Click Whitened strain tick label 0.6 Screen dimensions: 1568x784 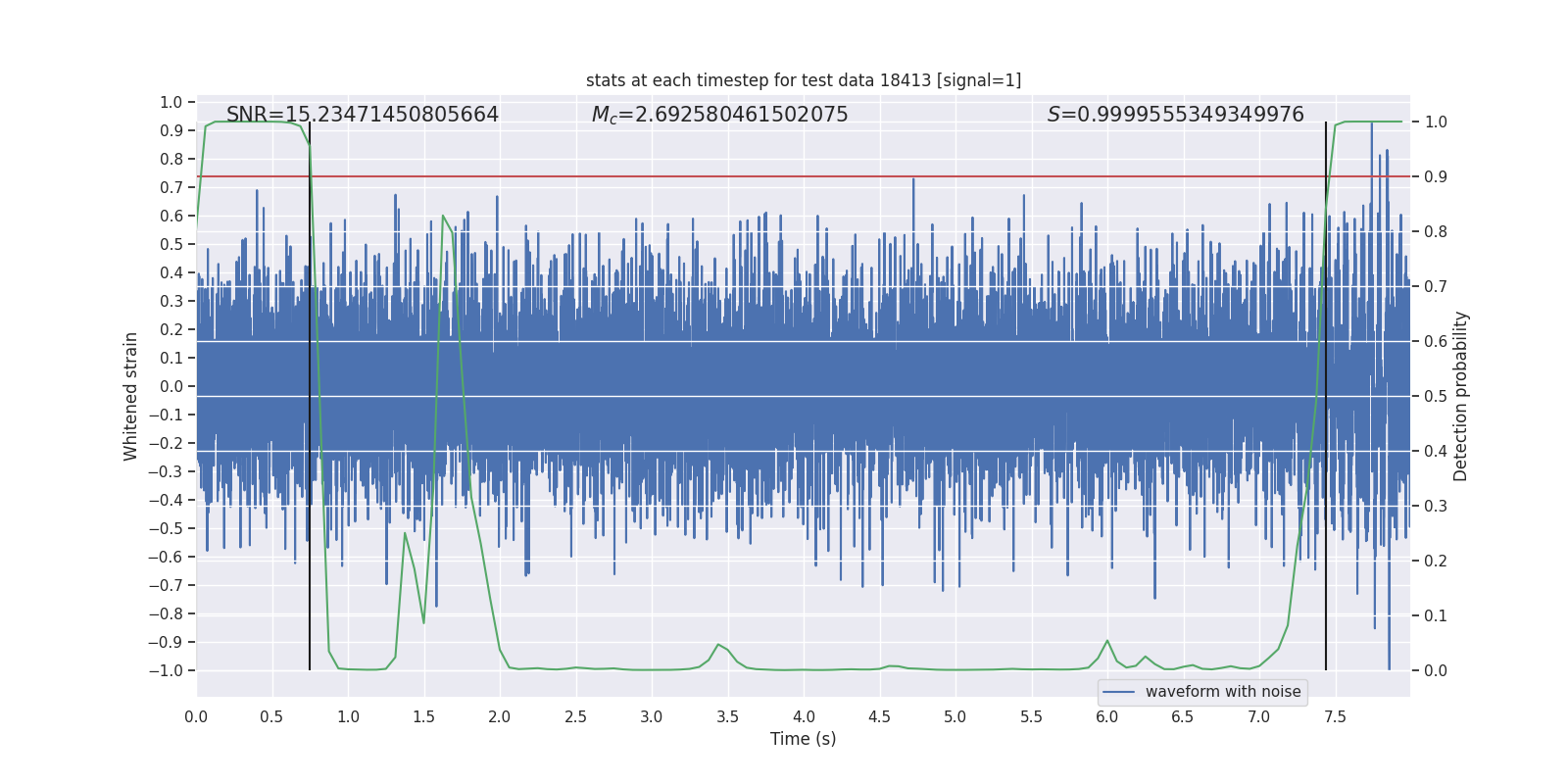[171, 216]
